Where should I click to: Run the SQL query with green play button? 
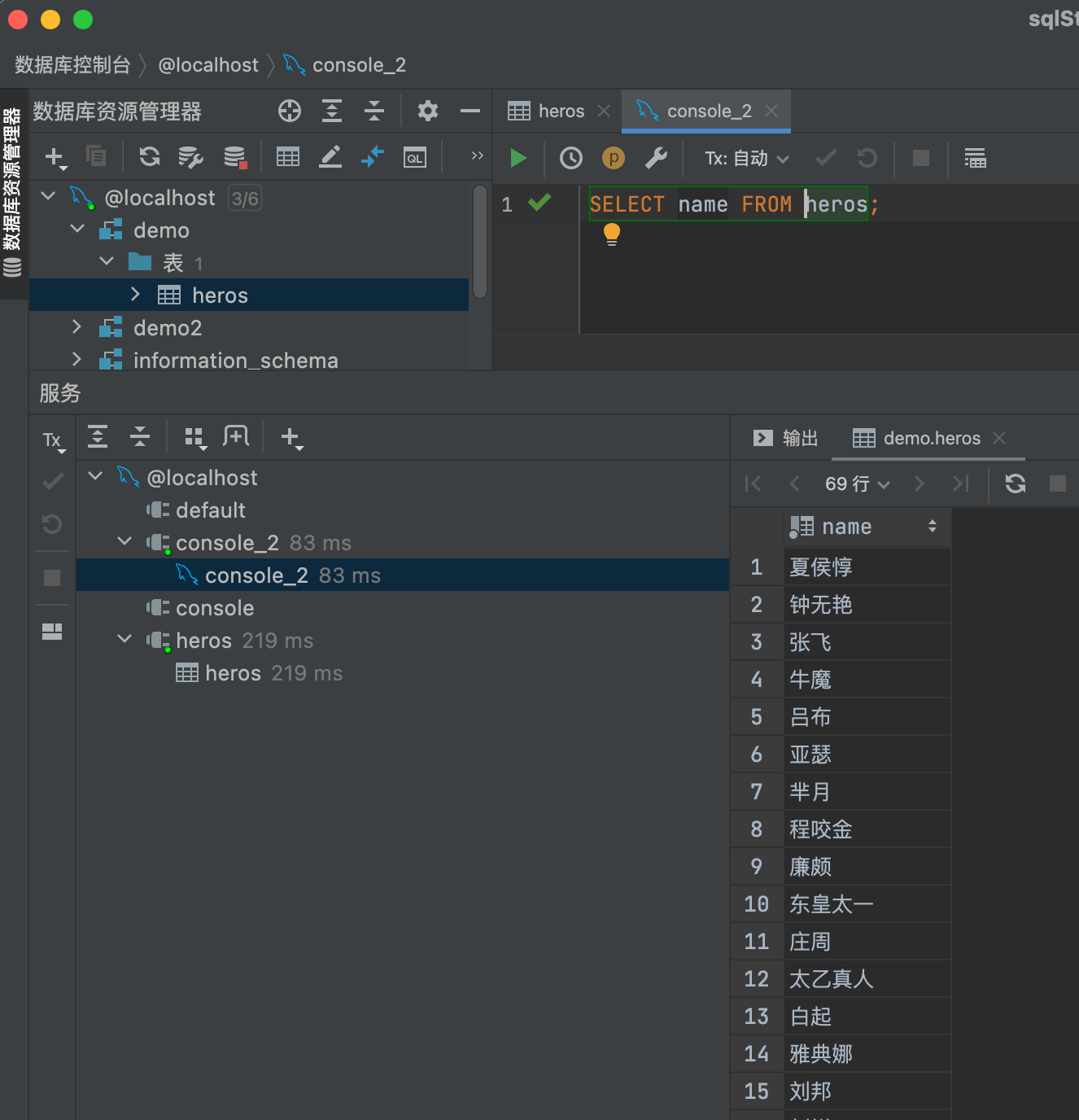[x=518, y=158]
